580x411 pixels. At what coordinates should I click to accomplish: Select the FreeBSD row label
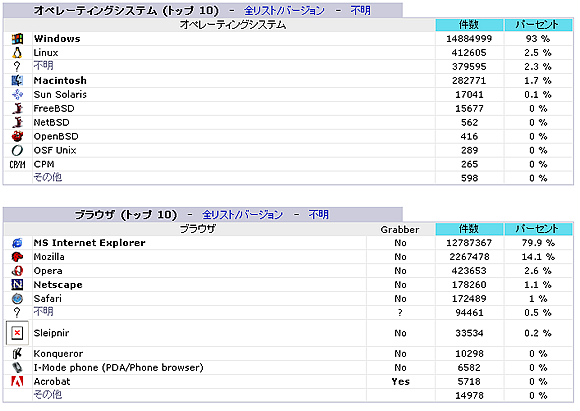coord(54,109)
